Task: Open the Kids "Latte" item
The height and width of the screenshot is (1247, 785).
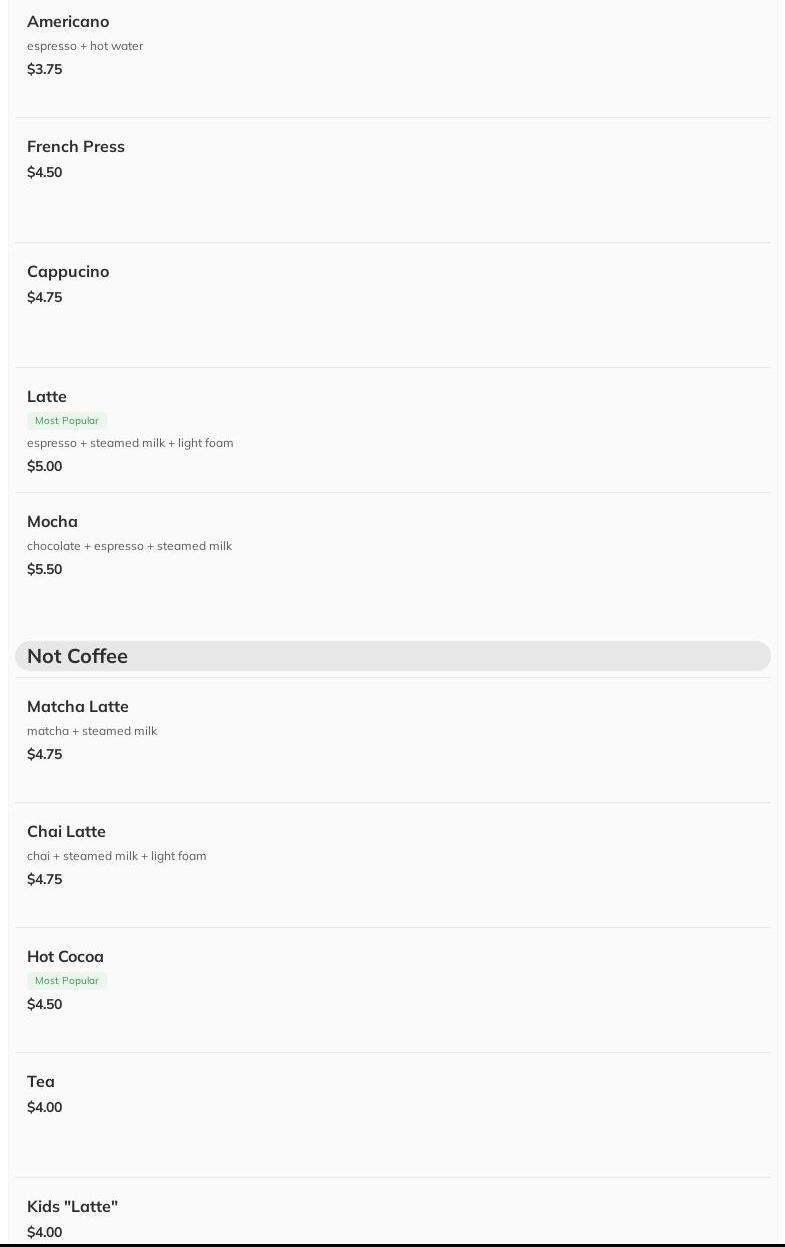Action: click(x=72, y=1207)
